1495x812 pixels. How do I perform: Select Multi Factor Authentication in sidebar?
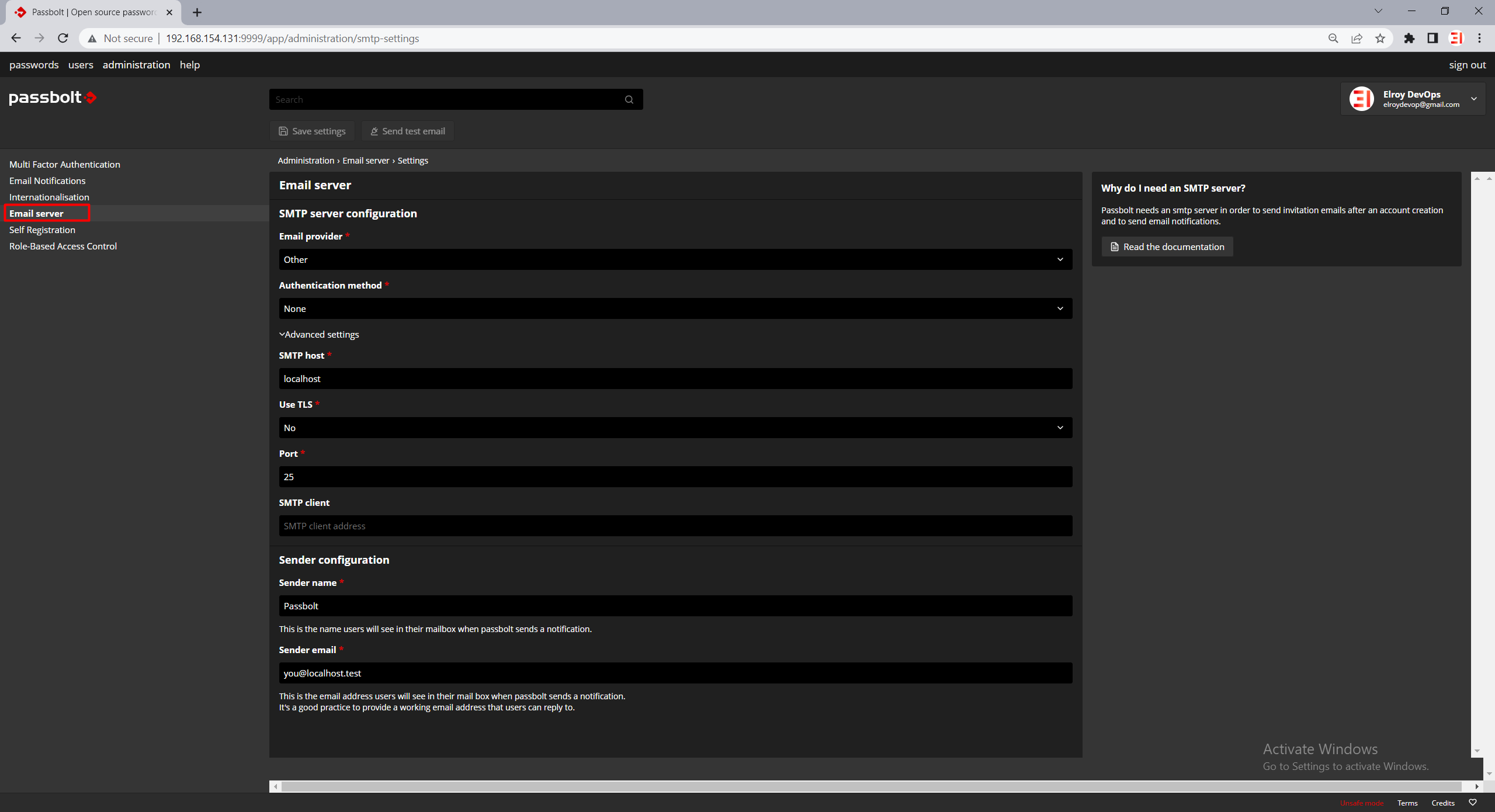tap(65, 165)
